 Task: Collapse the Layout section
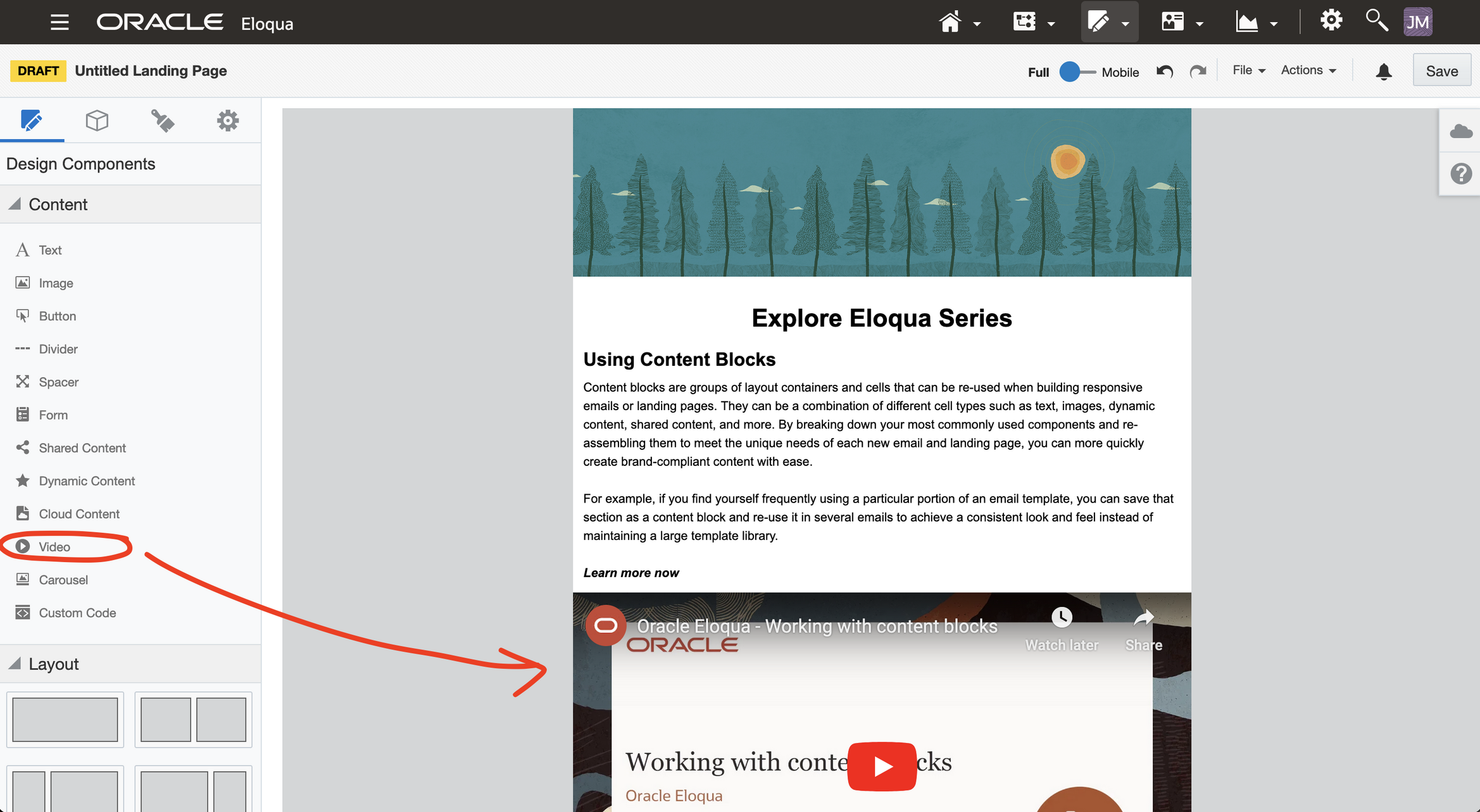click(15, 664)
